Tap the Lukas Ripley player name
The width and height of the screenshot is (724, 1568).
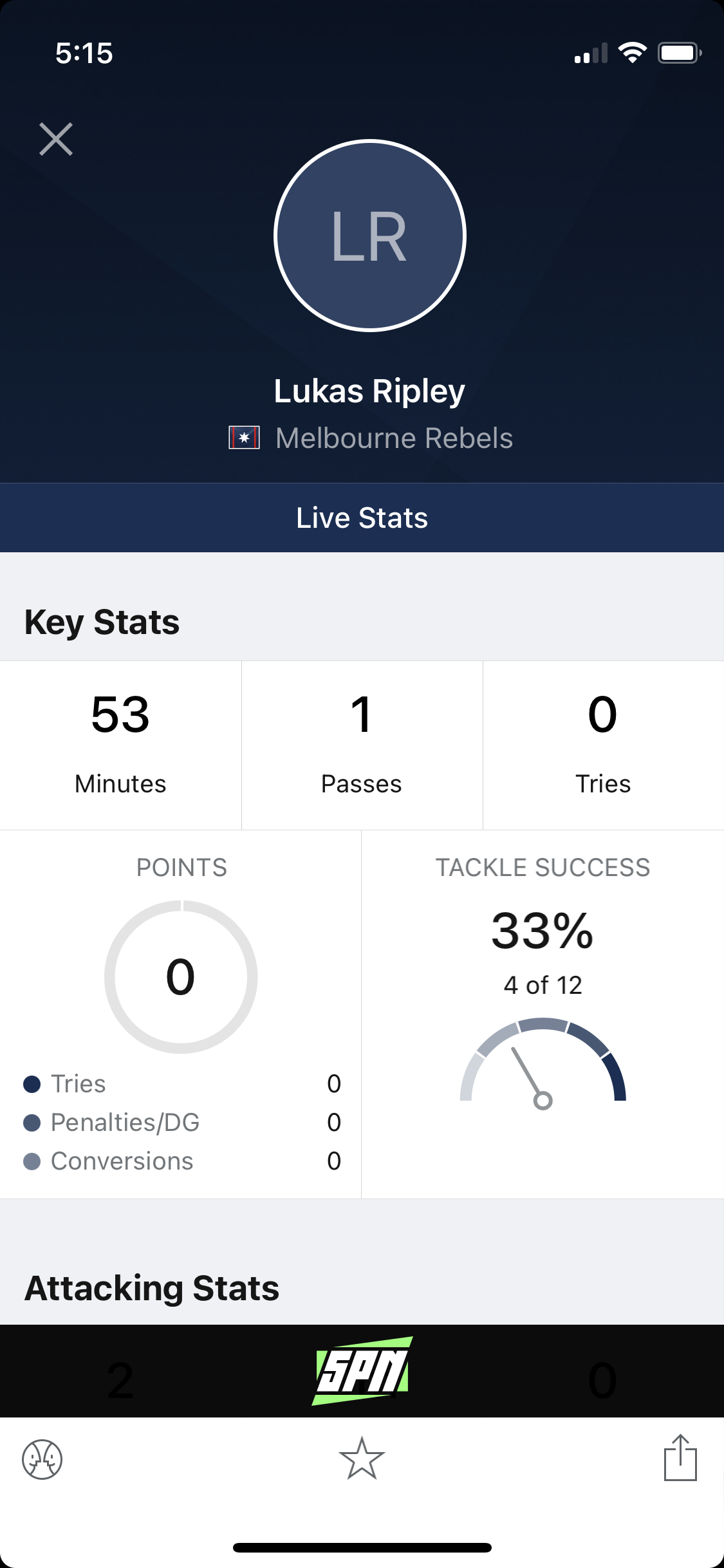pos(369,391)
